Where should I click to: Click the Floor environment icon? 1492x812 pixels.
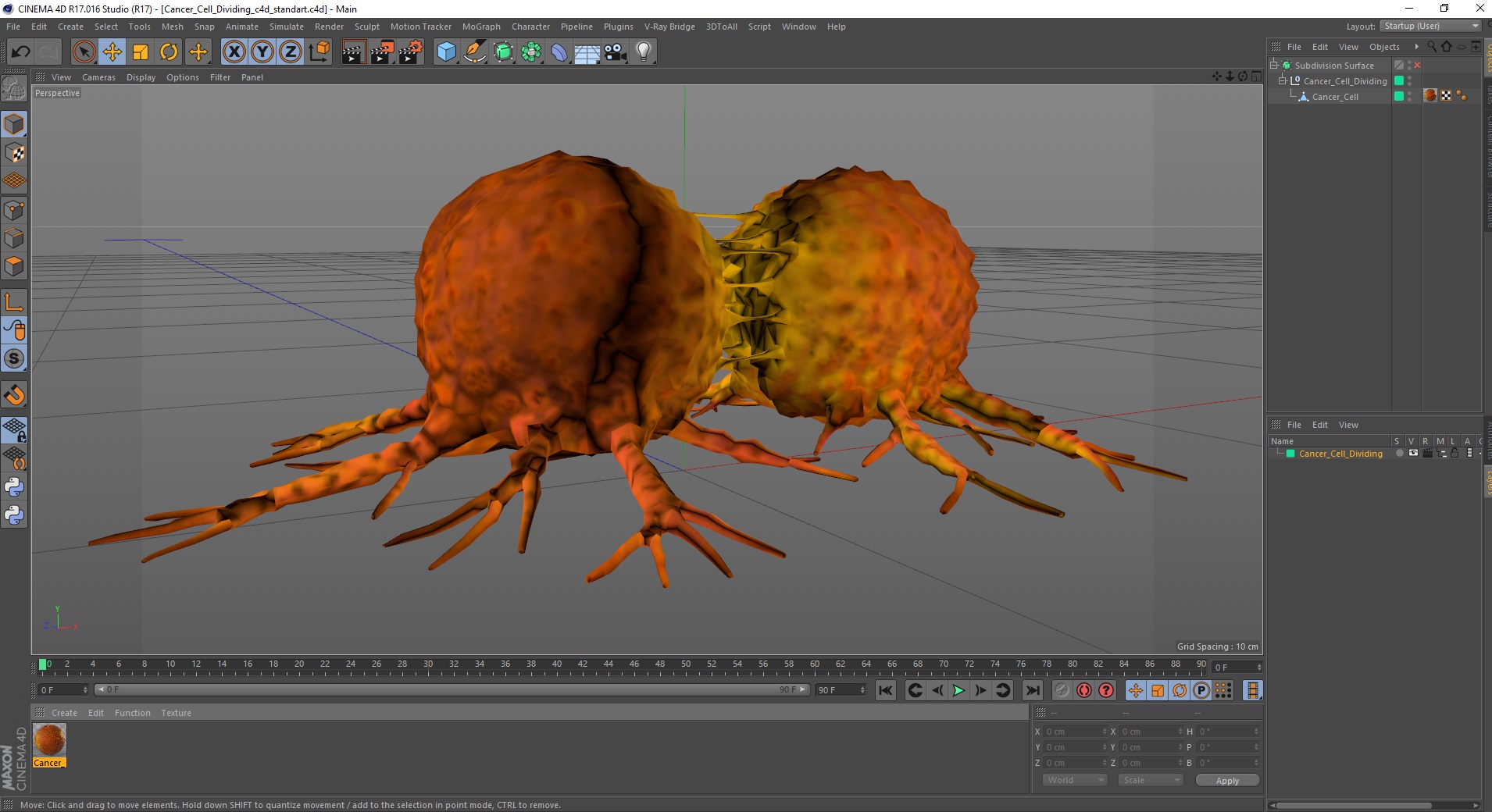pos(587,52)
